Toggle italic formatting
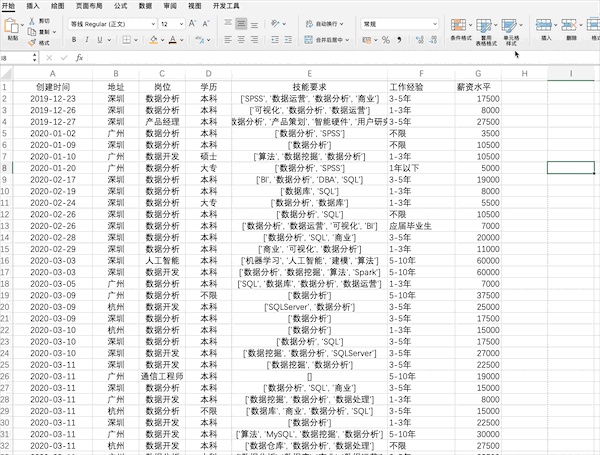The width and height of the screenshot is (600, 455). point(87,40)
